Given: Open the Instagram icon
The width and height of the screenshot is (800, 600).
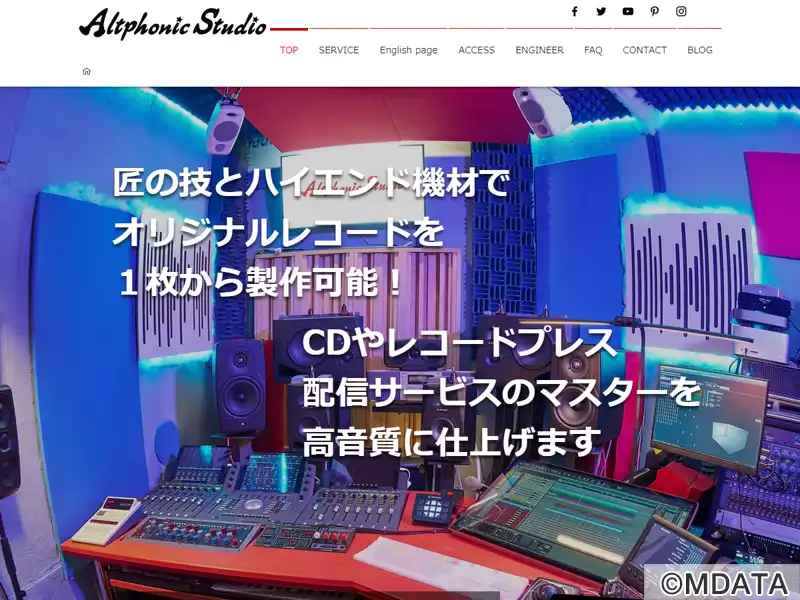Looking at the screenshot, I should [x=681, y=11].
